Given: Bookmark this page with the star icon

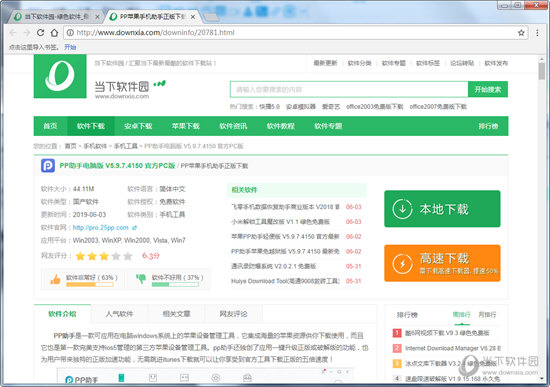Looking at the screenshot, I should (521, 33).
